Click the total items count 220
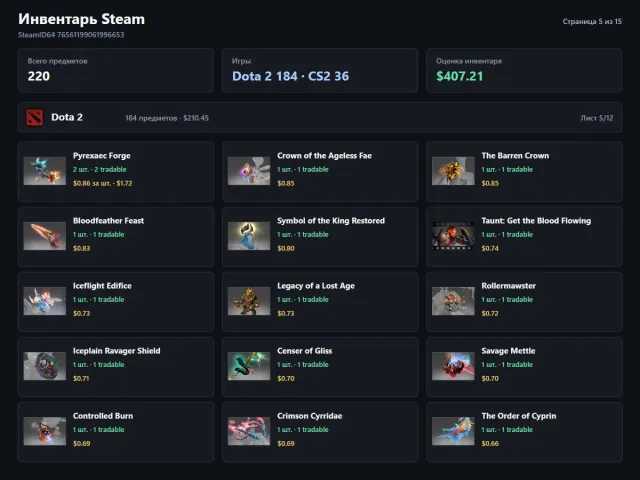Viewport: 640px width, 480px height. pyautogui.click(x=39, y=76)
